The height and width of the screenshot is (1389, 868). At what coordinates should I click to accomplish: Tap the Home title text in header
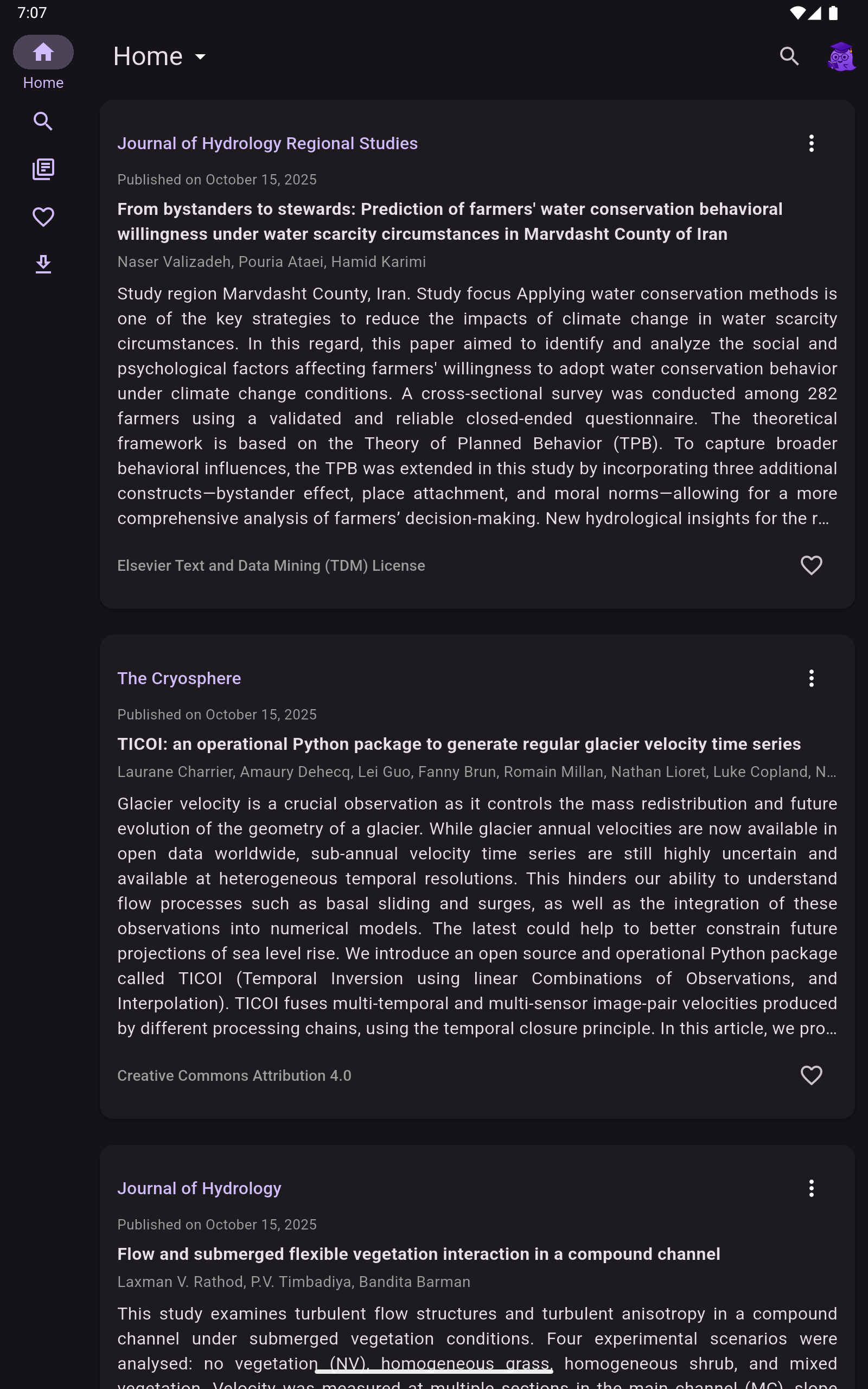pyautogui.click(x=148, y=56)
